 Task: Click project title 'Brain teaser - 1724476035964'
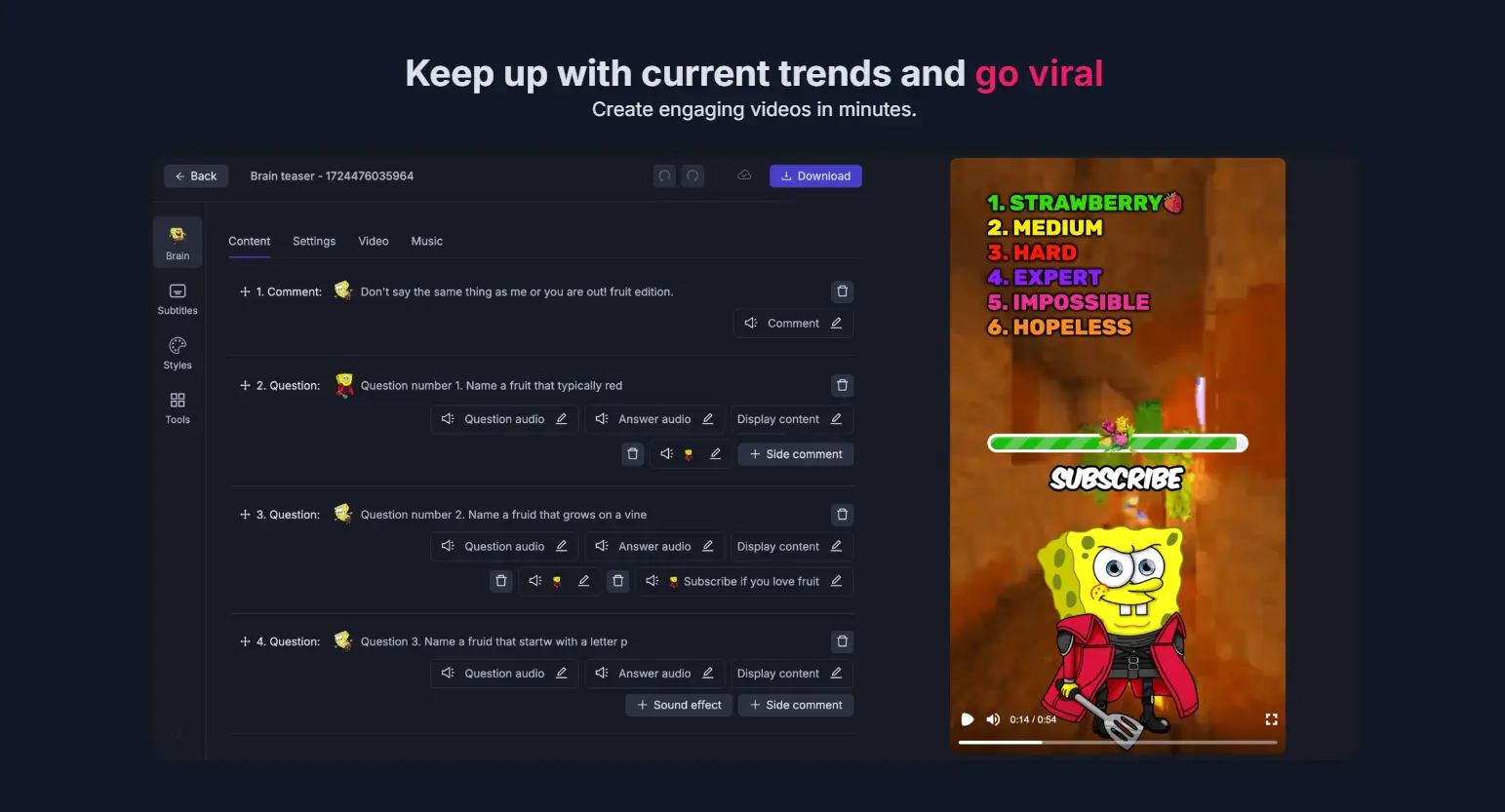(x=332, y=176)
